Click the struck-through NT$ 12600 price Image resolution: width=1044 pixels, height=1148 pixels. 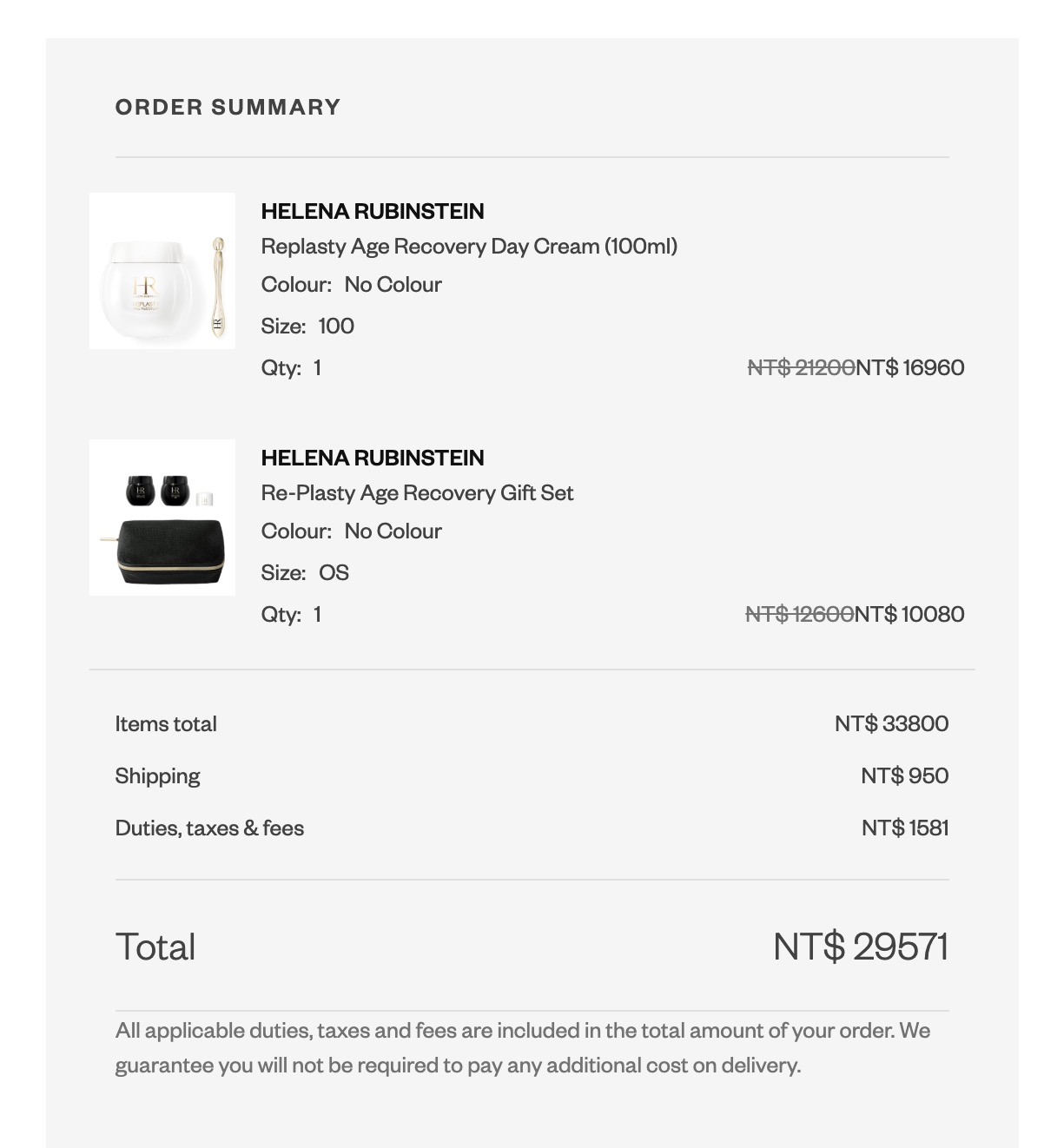(x=799, y=614)
